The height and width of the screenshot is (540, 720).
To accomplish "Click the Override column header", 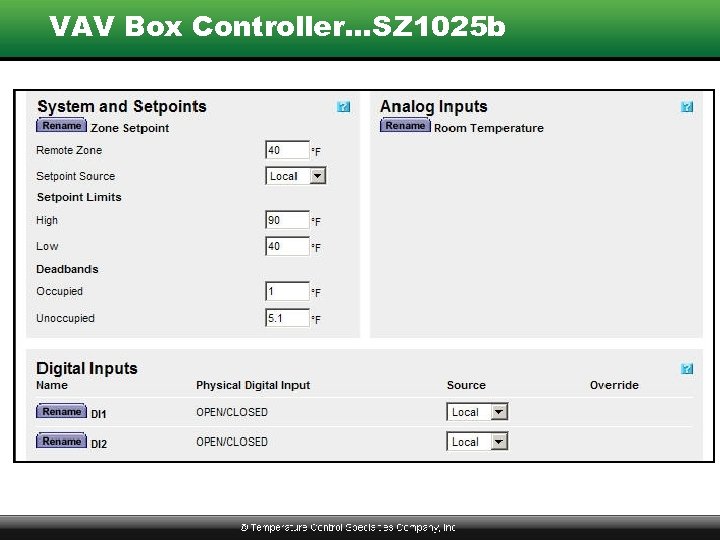I will 614,385.
